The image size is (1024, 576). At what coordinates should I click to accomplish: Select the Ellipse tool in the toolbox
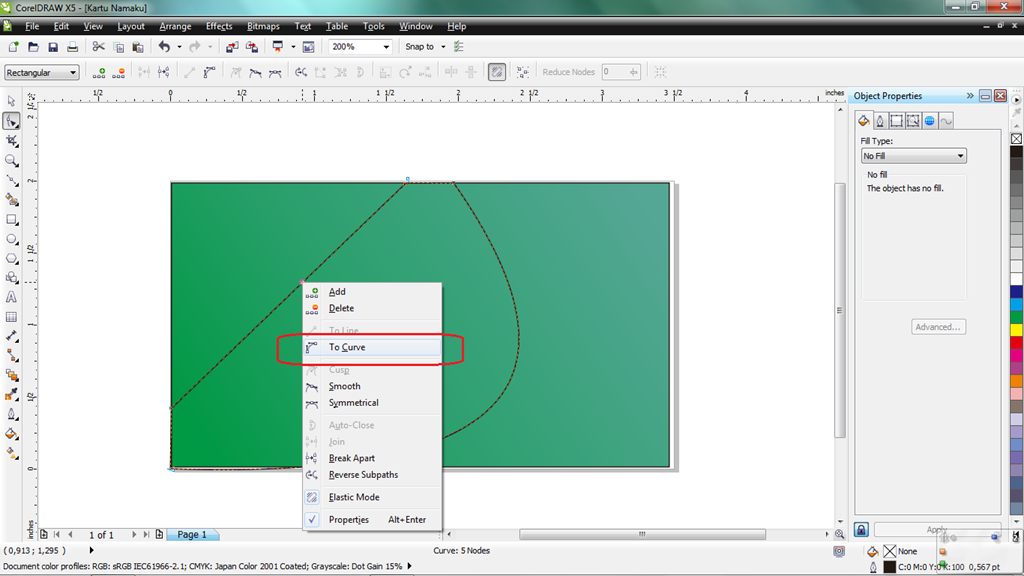pos(12,239)
